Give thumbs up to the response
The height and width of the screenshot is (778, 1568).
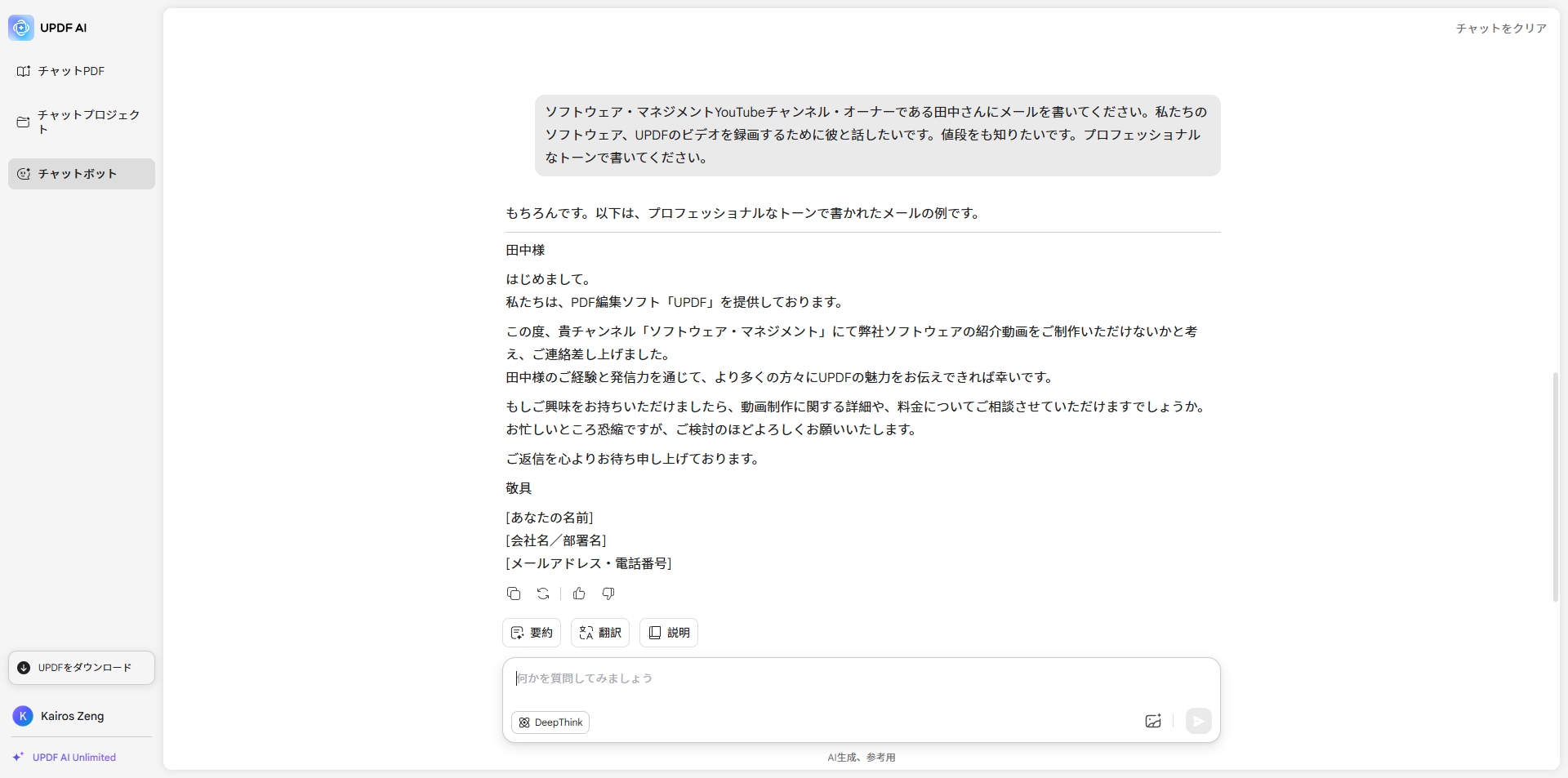(x=579, y=594)
